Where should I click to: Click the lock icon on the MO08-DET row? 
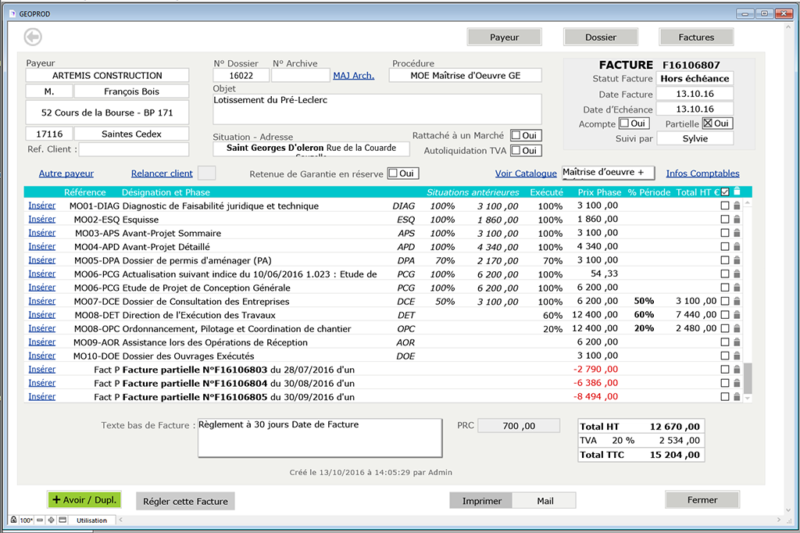tap(738, 315)
